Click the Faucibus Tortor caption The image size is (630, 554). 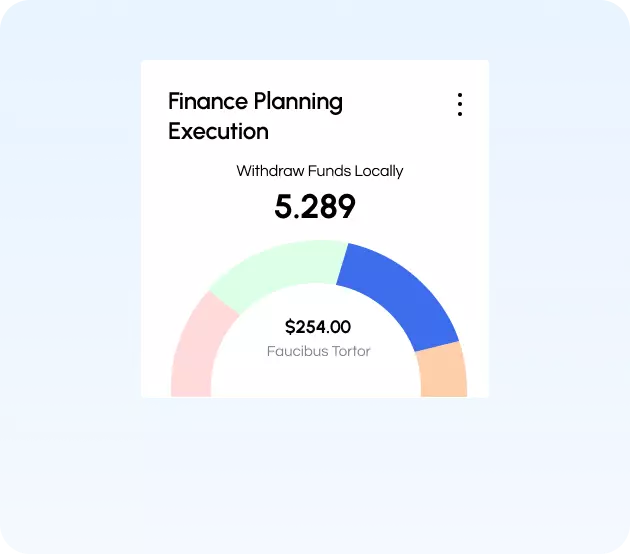pos(318,351)
